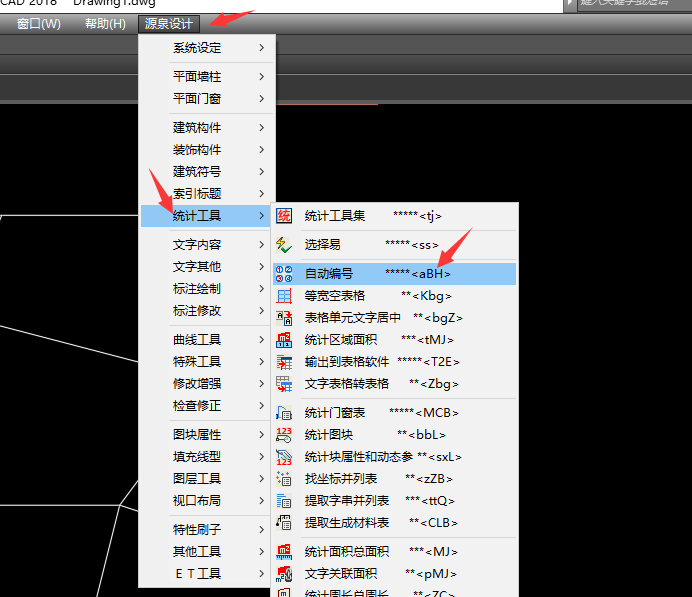This screenshot has width=692, height=597.
Task: Choose 统计面积总面积 menu item
Action: [395, 552]
